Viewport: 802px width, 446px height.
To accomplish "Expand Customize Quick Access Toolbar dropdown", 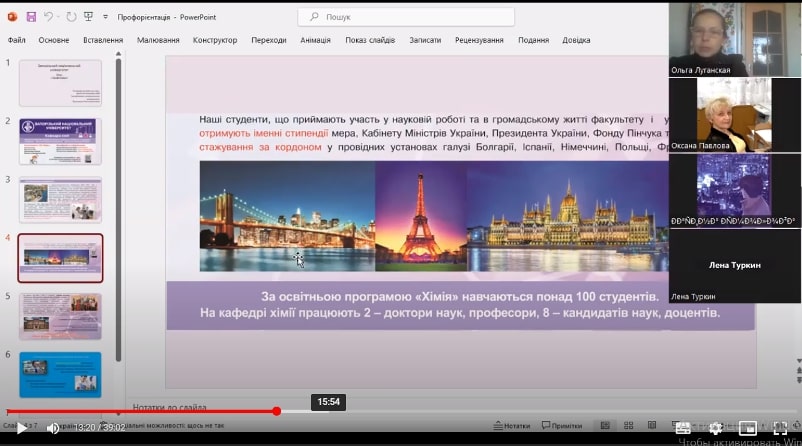I will (105, 17).
